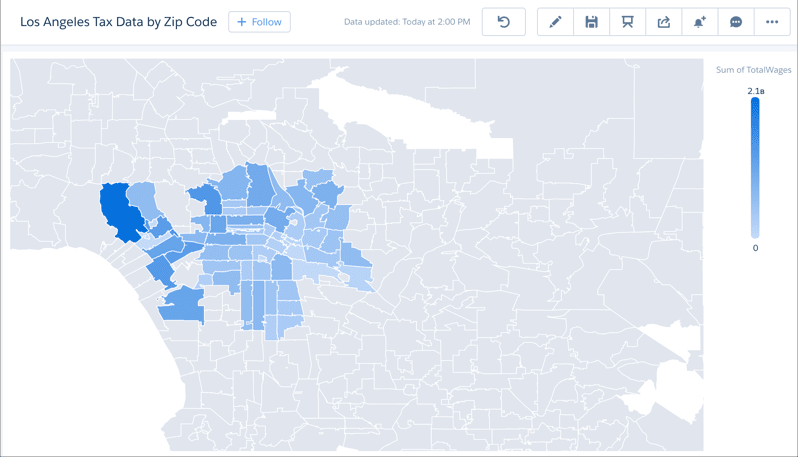Click the Data updated timestamp text

point(407,22)
